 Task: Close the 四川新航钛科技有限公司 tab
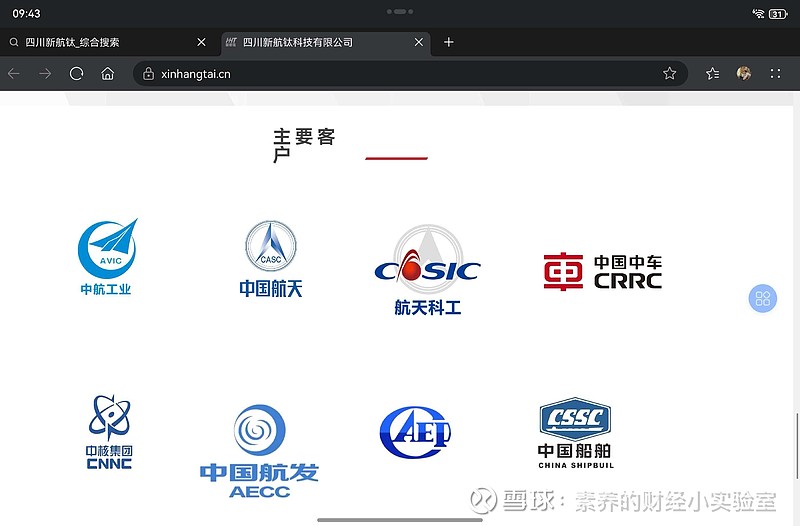[x=419, y=42]
